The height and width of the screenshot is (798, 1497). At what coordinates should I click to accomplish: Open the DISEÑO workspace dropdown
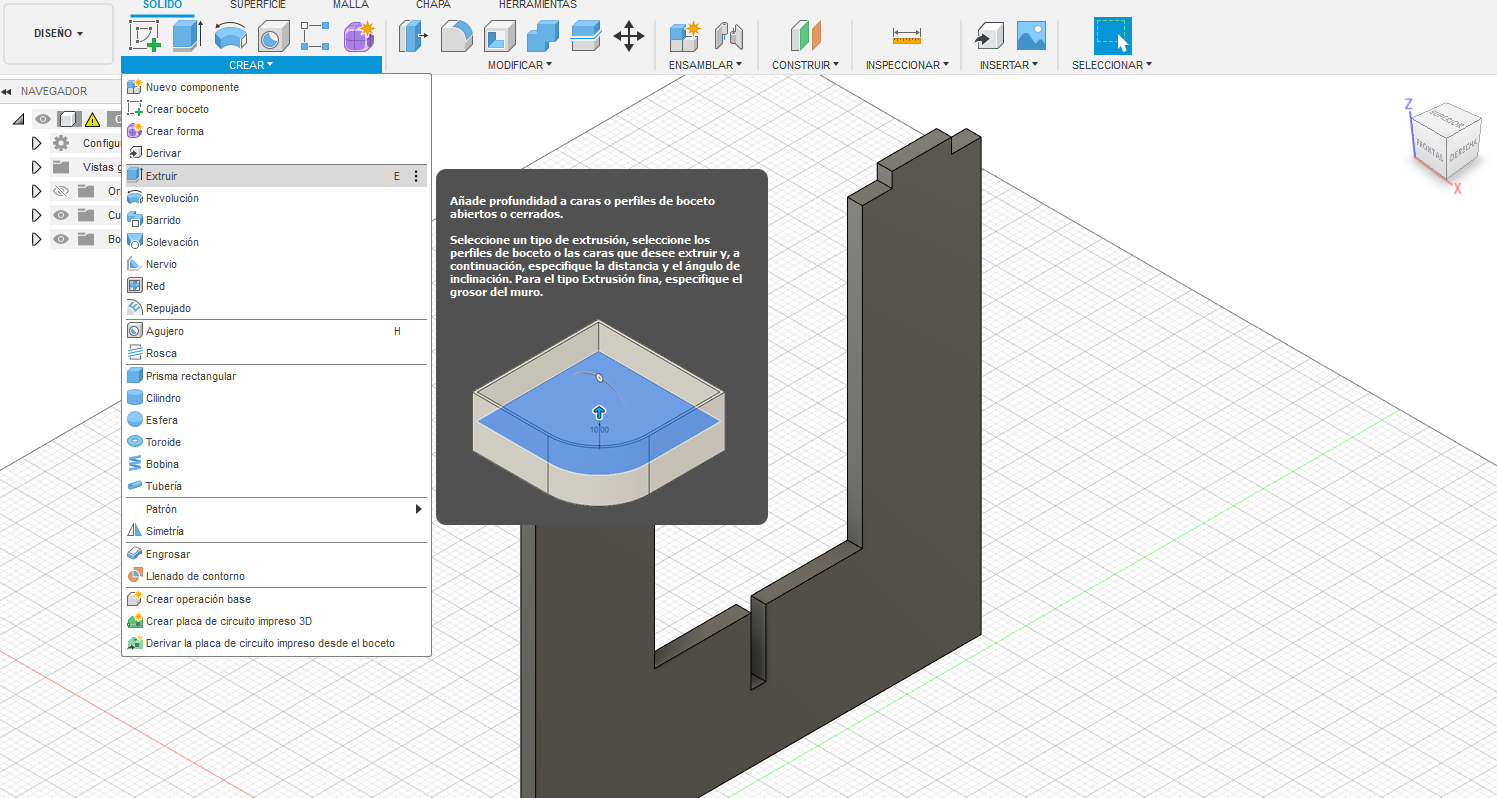pos(58,33)
